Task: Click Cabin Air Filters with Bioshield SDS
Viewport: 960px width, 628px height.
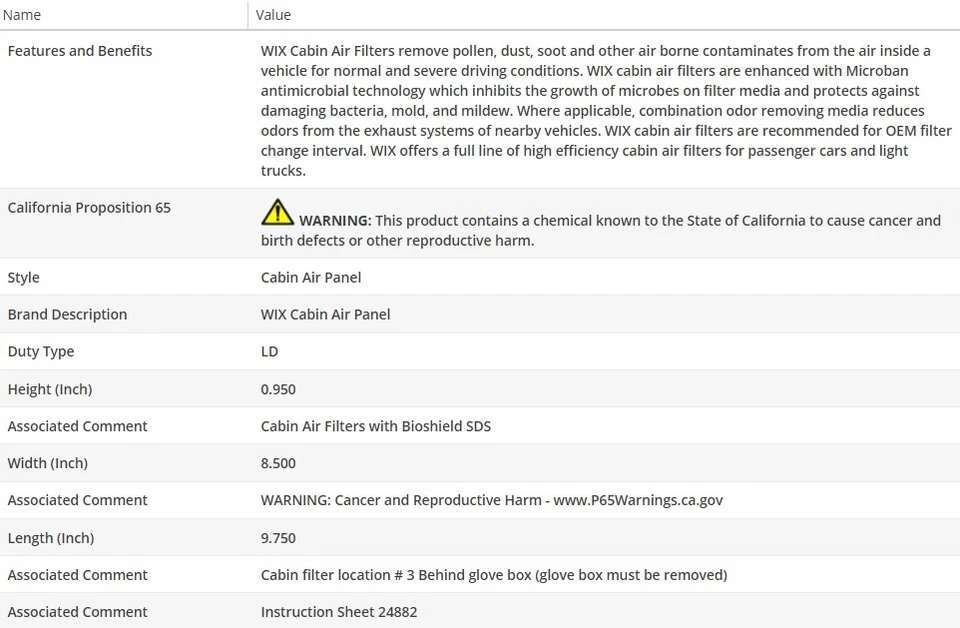Action: (375, 426)
